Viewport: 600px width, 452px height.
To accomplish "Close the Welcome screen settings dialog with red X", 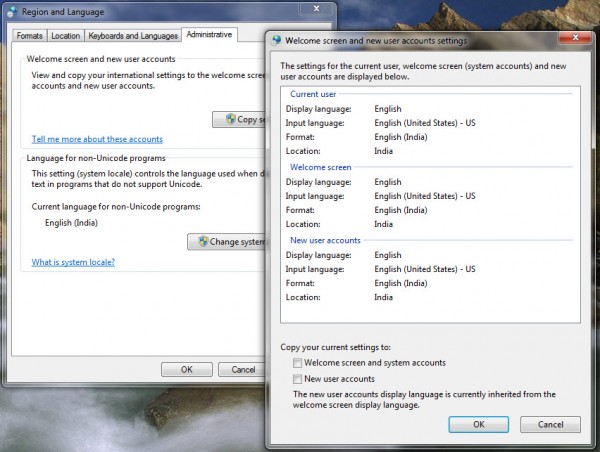I will click(576, 38).
